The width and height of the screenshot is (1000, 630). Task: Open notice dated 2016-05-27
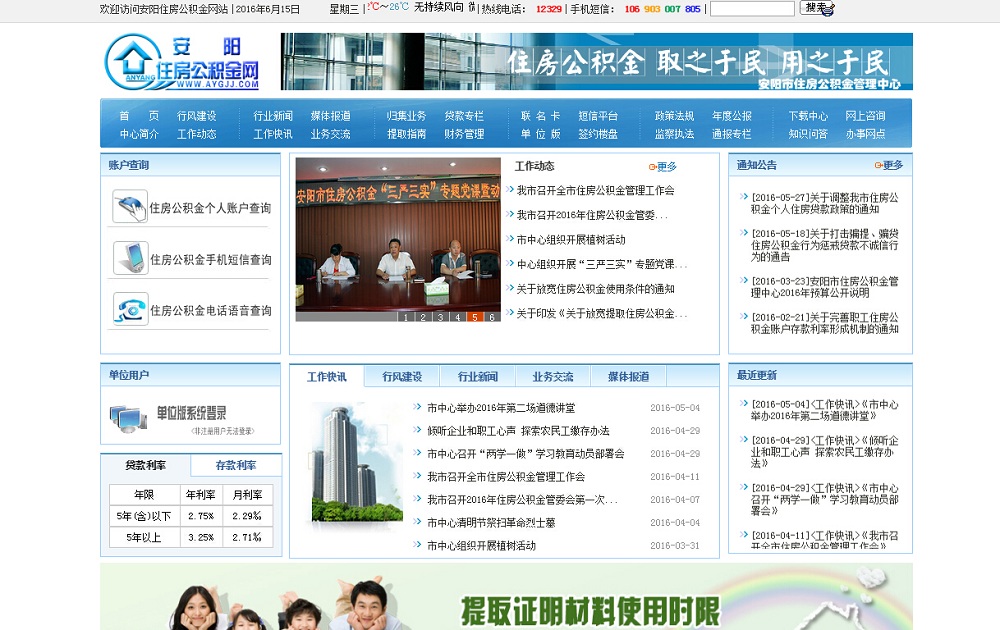824,203
